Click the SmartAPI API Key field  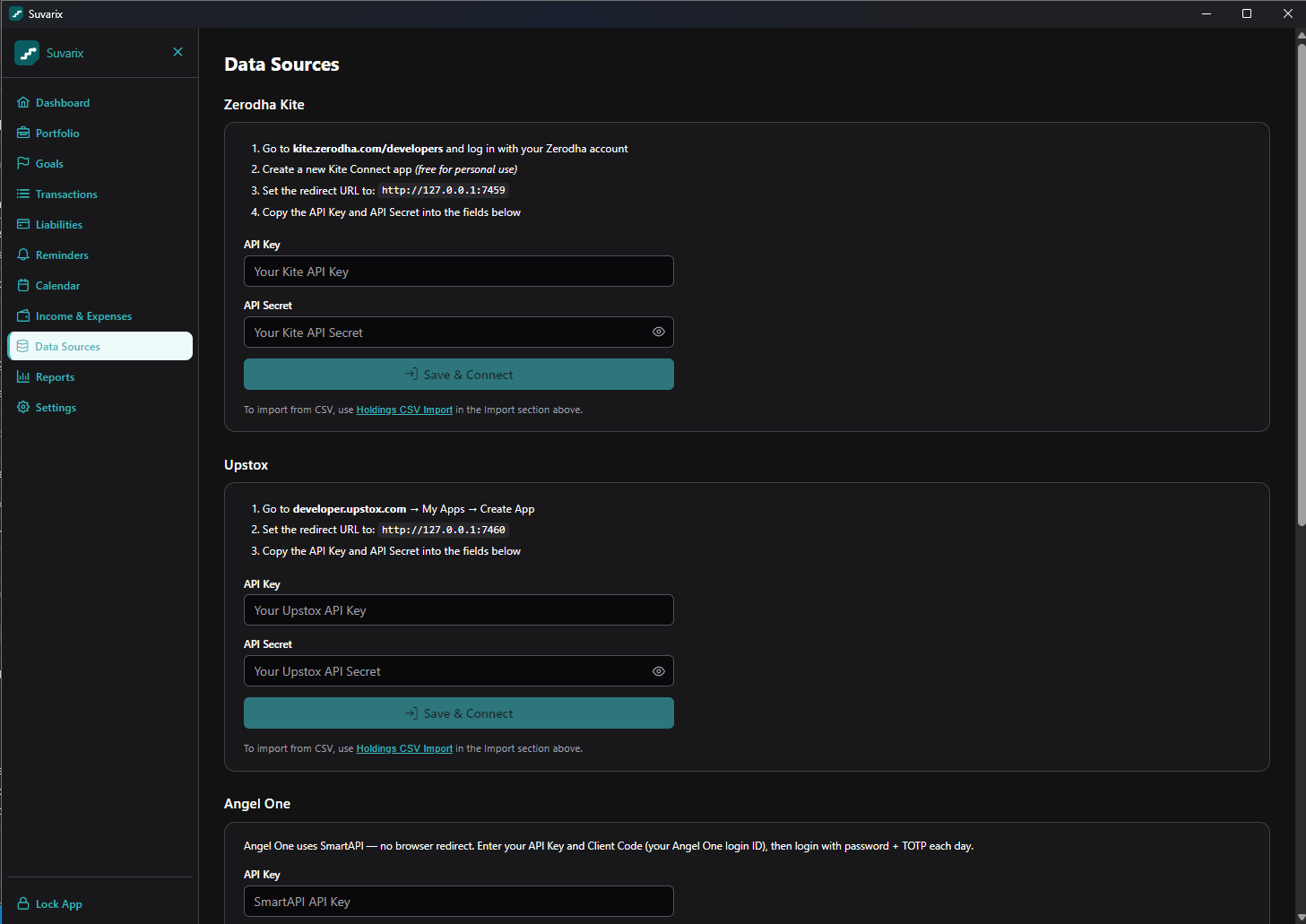pyautogui.click(x=459, y=902)
